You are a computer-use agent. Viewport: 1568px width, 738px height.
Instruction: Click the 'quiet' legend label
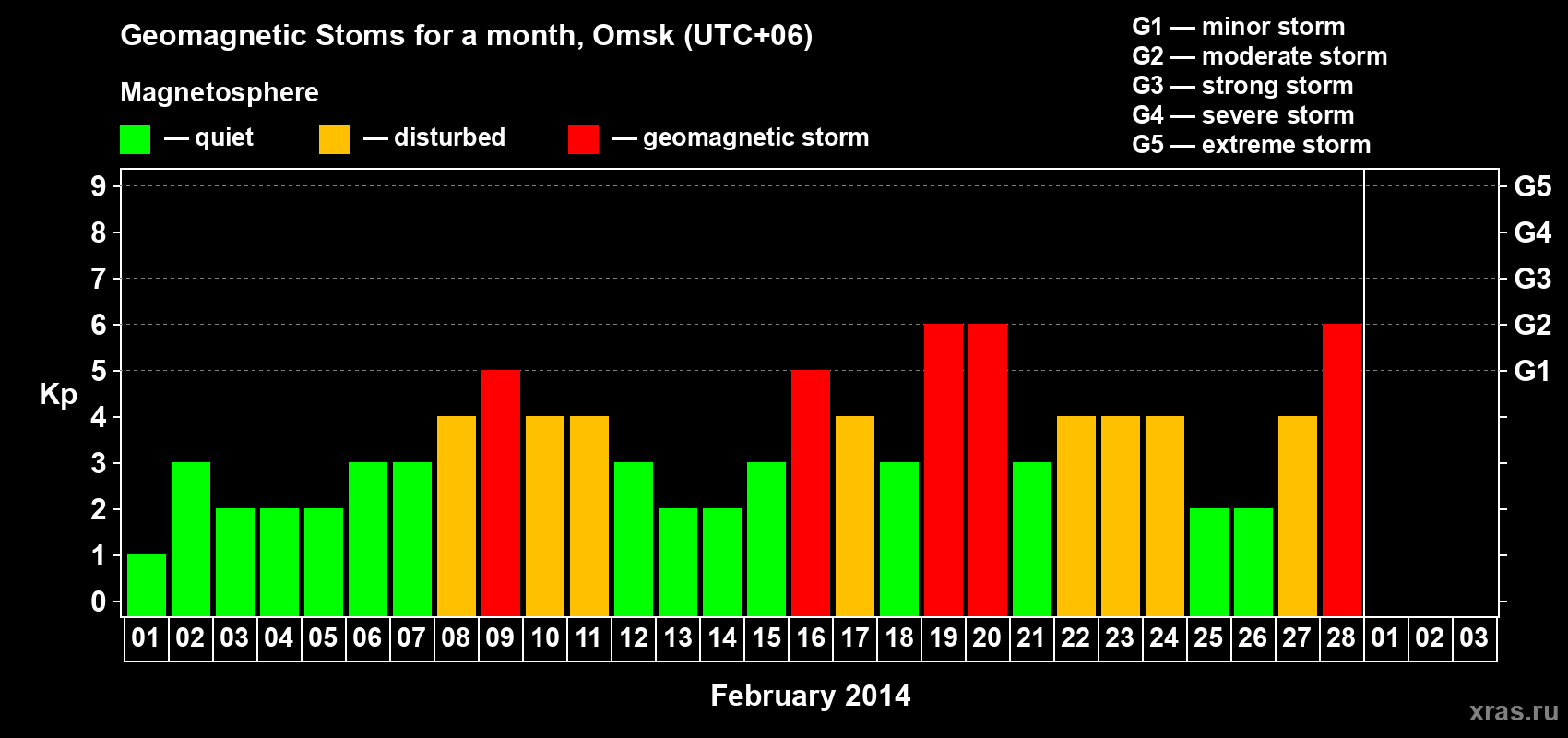click(224, 137)
